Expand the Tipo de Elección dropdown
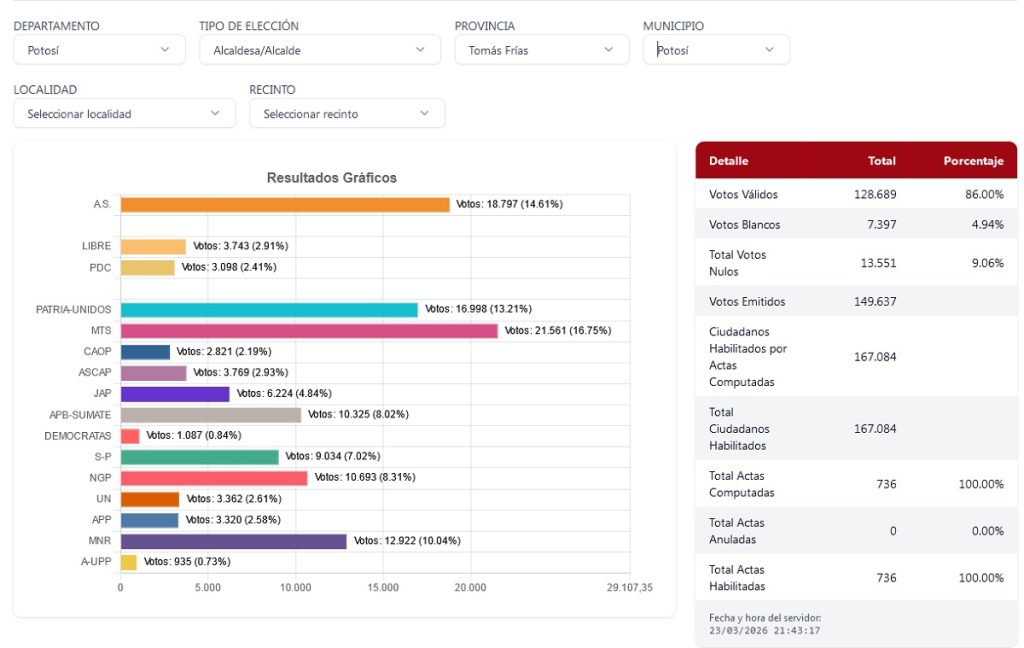Screen dimensions: 1024x648 [x=319, y=50]
